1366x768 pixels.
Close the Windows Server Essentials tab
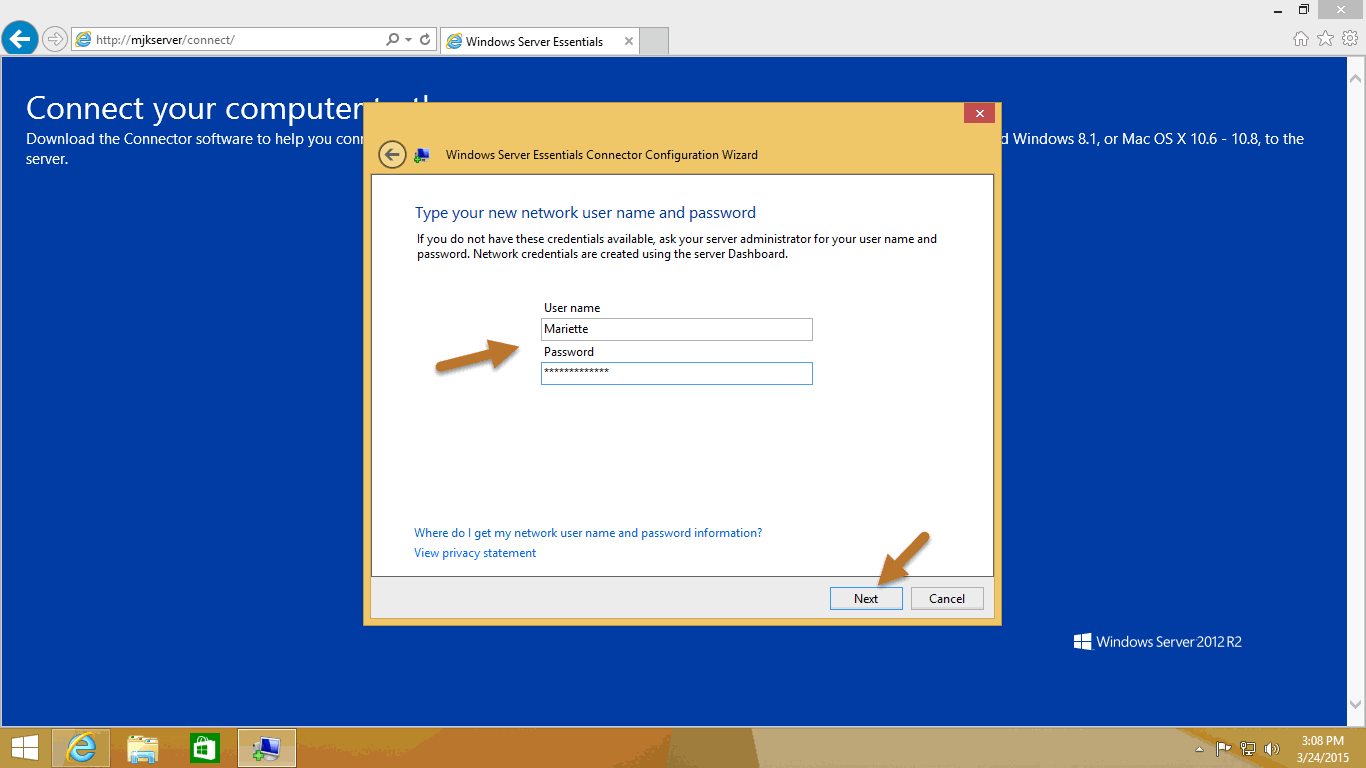(629, 41)
